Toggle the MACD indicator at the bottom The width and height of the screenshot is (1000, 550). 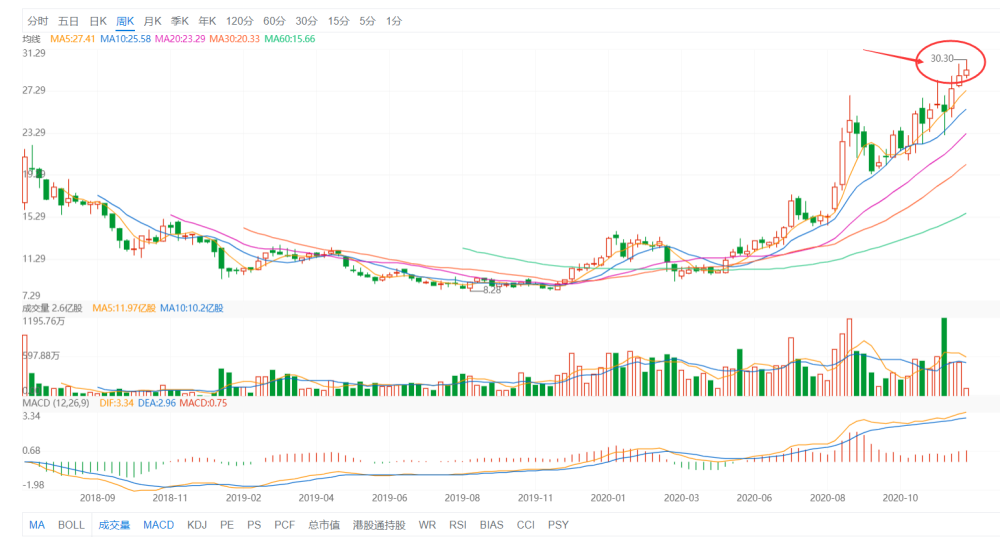(x=158, y=524)
